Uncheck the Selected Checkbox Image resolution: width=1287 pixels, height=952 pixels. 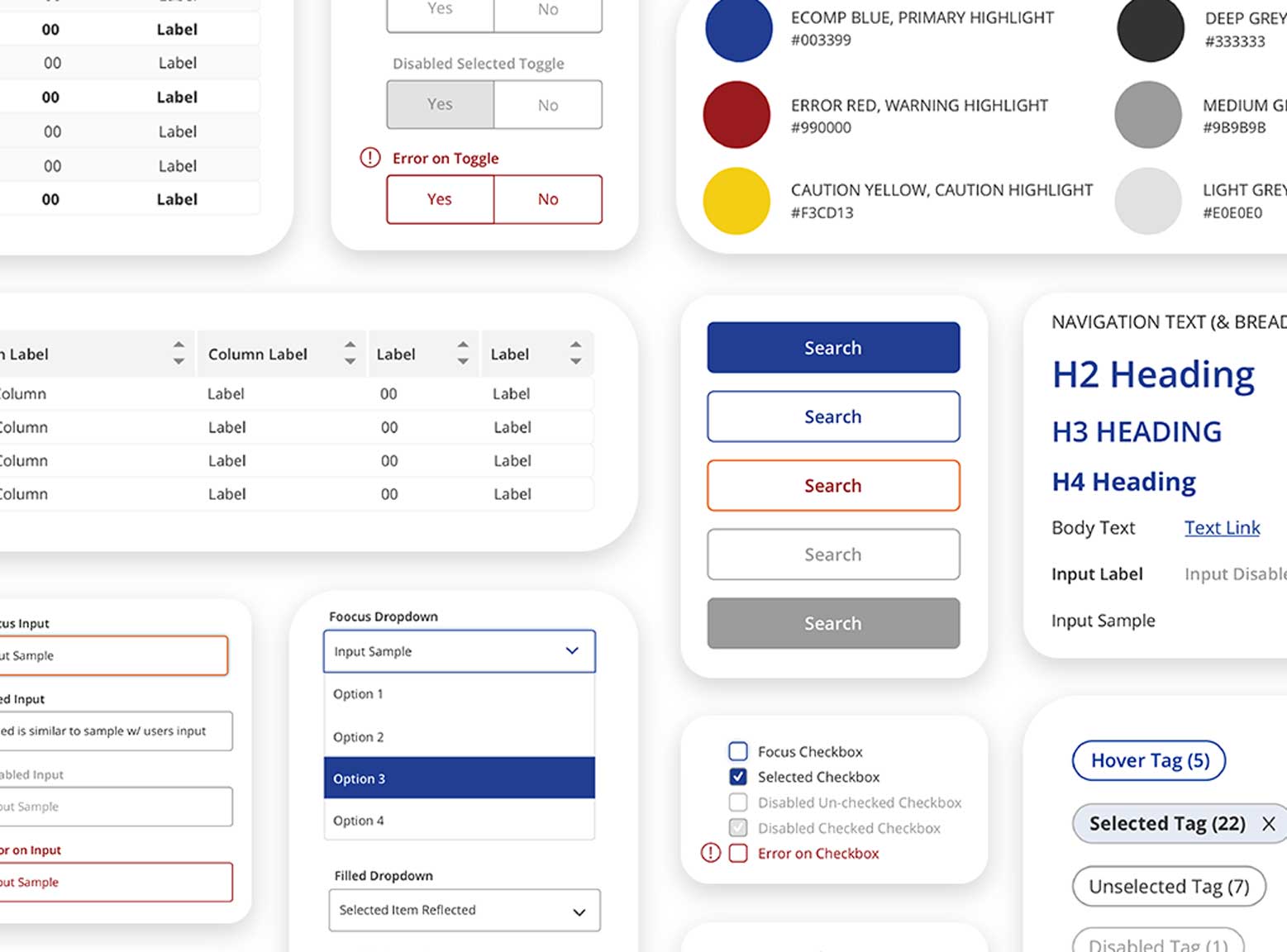[738, 777]
